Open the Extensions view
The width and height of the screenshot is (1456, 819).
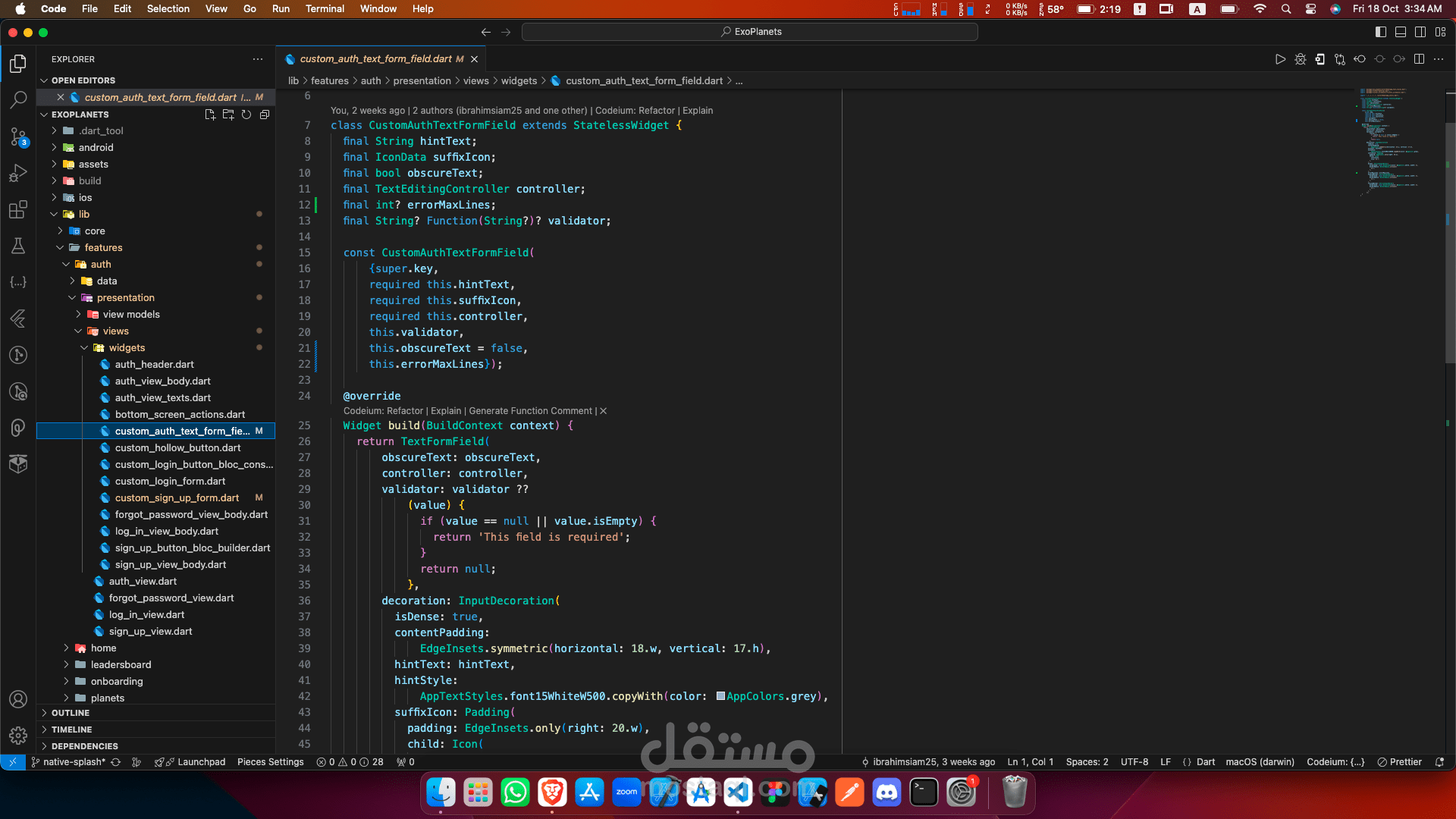[18, 209]
